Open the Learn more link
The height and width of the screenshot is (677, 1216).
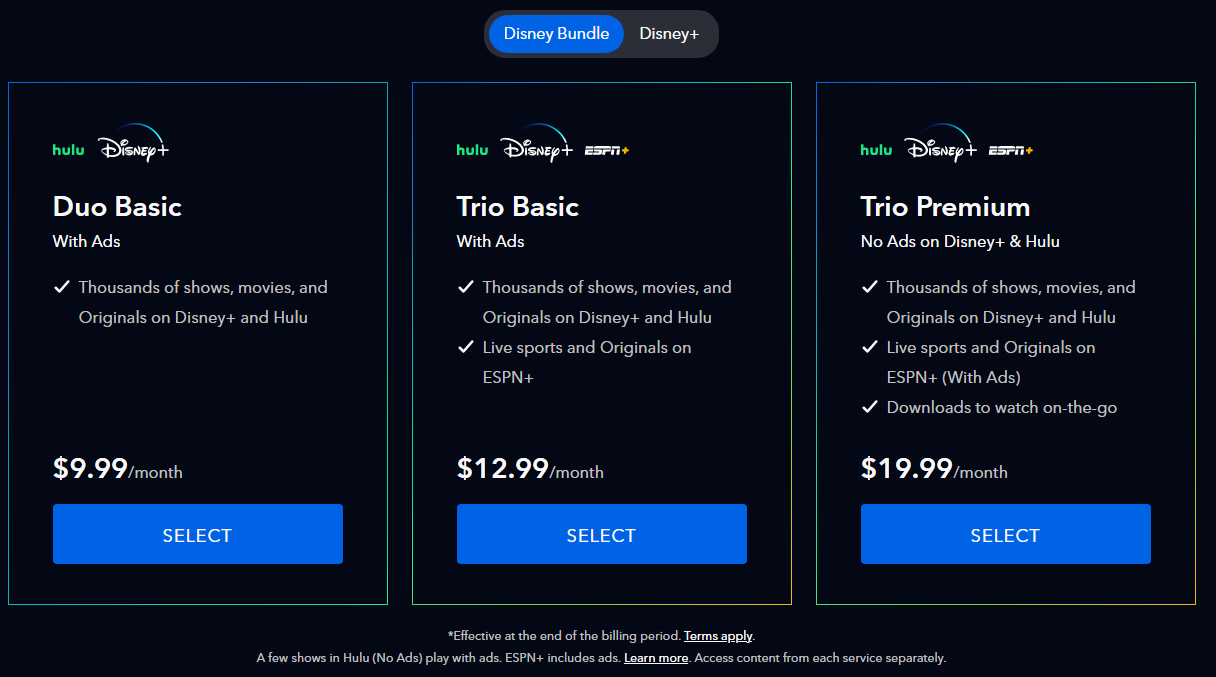[656, 658]
